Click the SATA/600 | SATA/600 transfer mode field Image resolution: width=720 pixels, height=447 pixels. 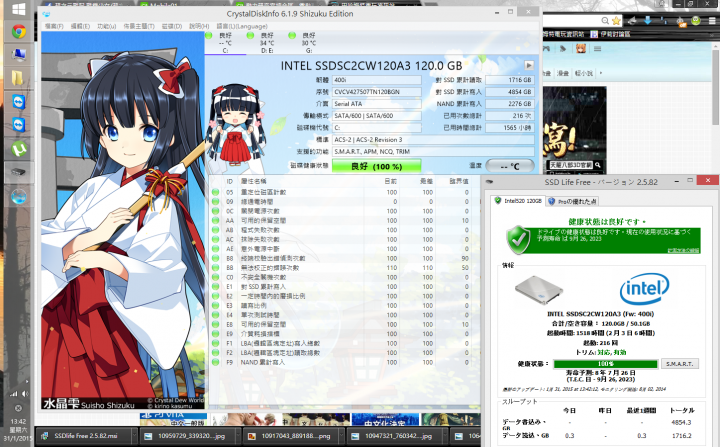coord(377,116)
